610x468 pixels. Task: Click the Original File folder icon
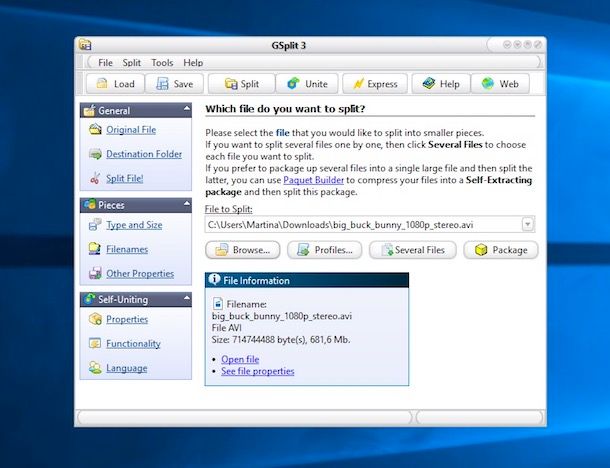pyautogui.click(x=95, y=130)
